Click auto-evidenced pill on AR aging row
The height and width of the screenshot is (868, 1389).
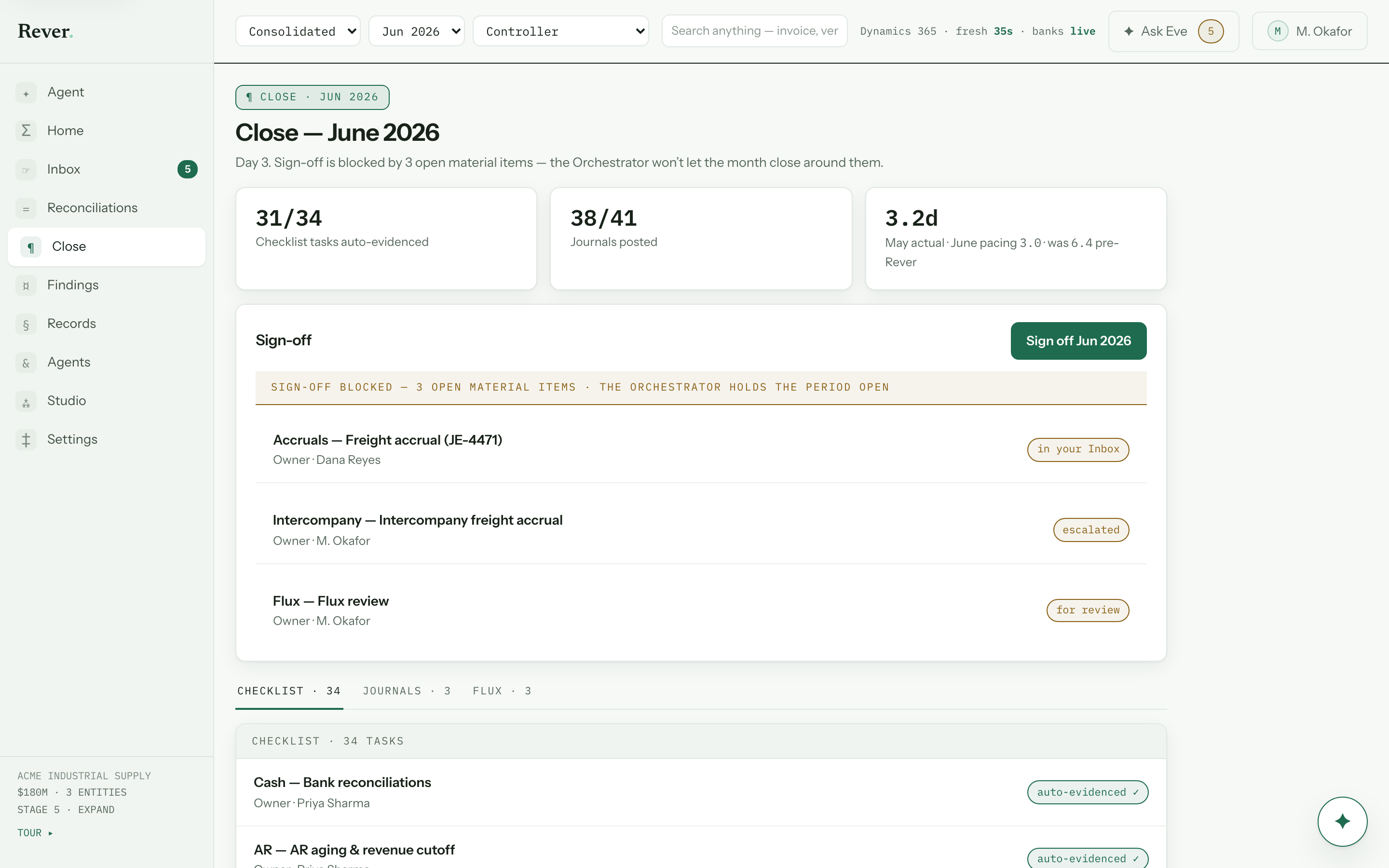[1087, 858]
